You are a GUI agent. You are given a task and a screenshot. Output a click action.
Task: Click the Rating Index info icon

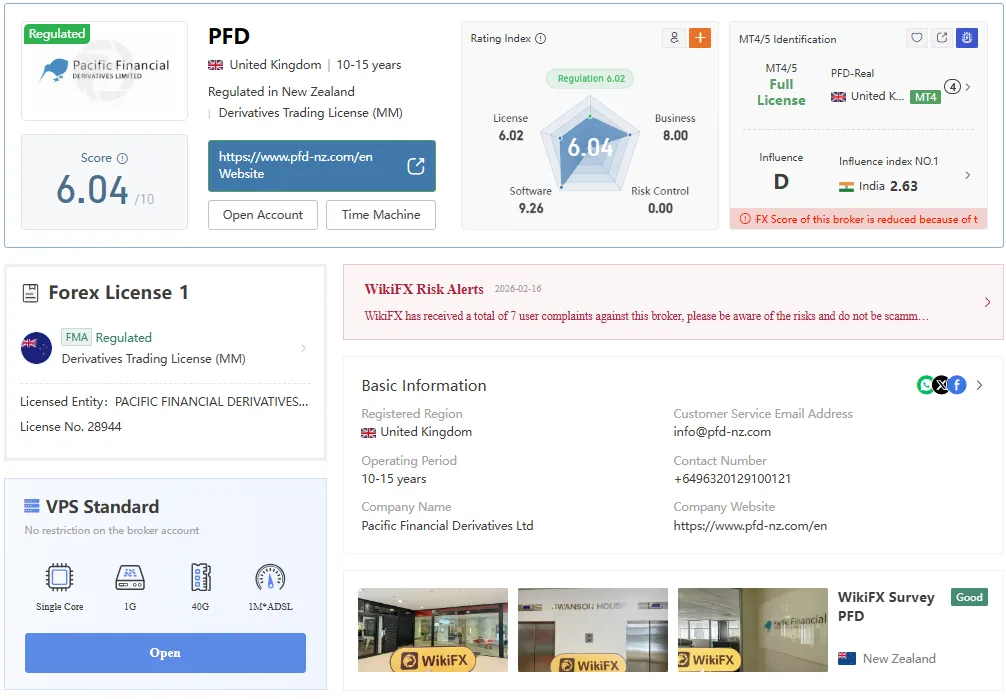point(541,39)
